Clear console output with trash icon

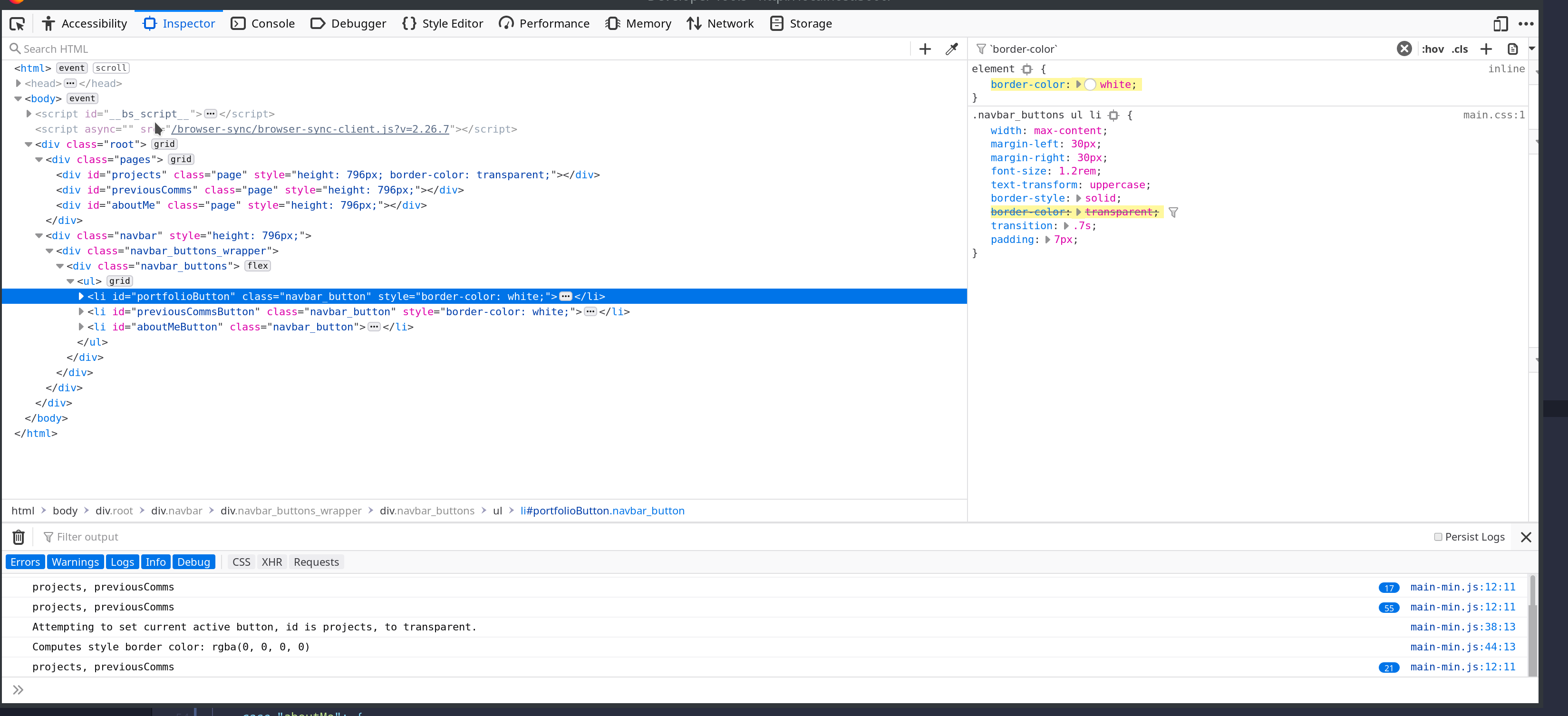point(18,537)
